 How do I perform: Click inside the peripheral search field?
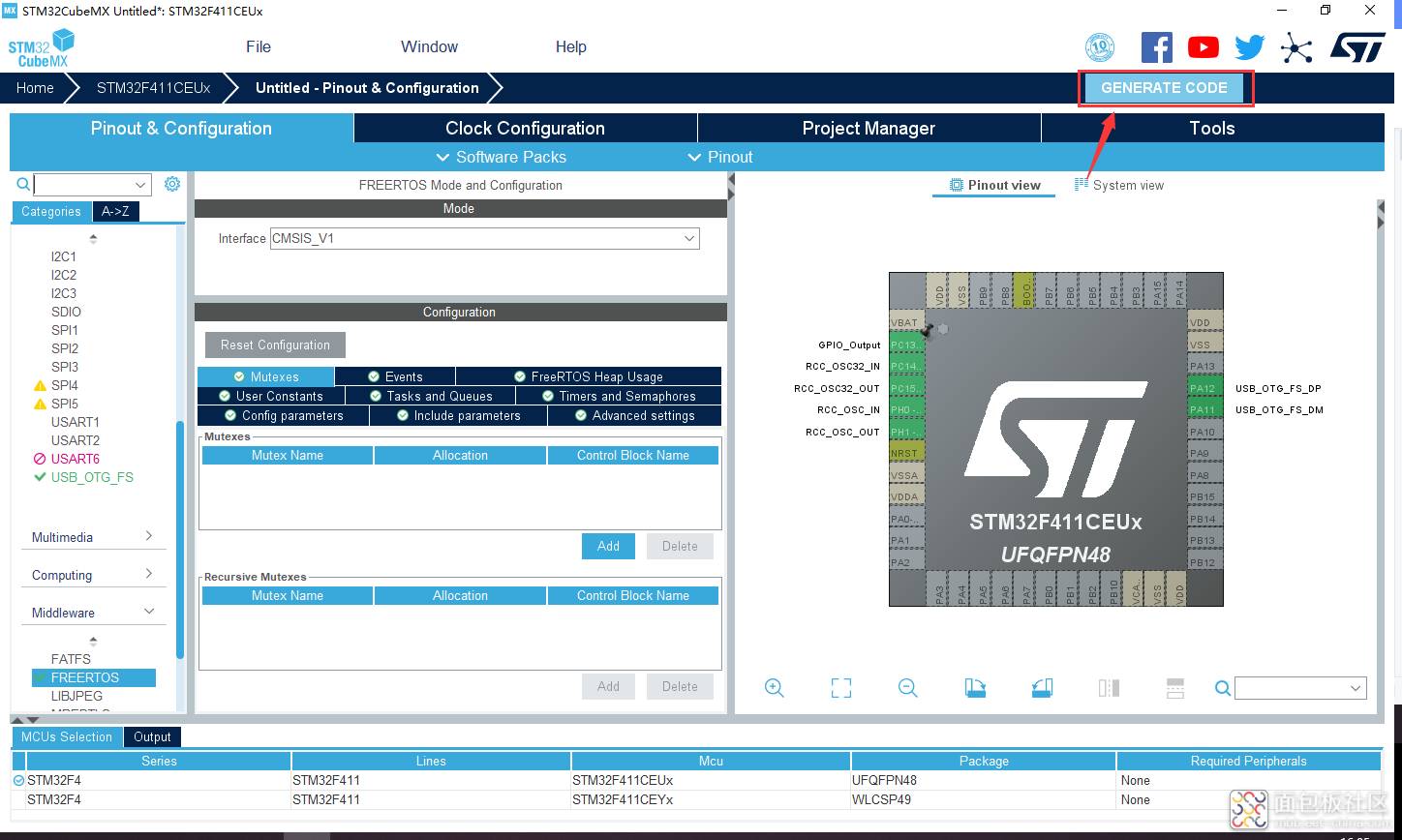point(83,184)
